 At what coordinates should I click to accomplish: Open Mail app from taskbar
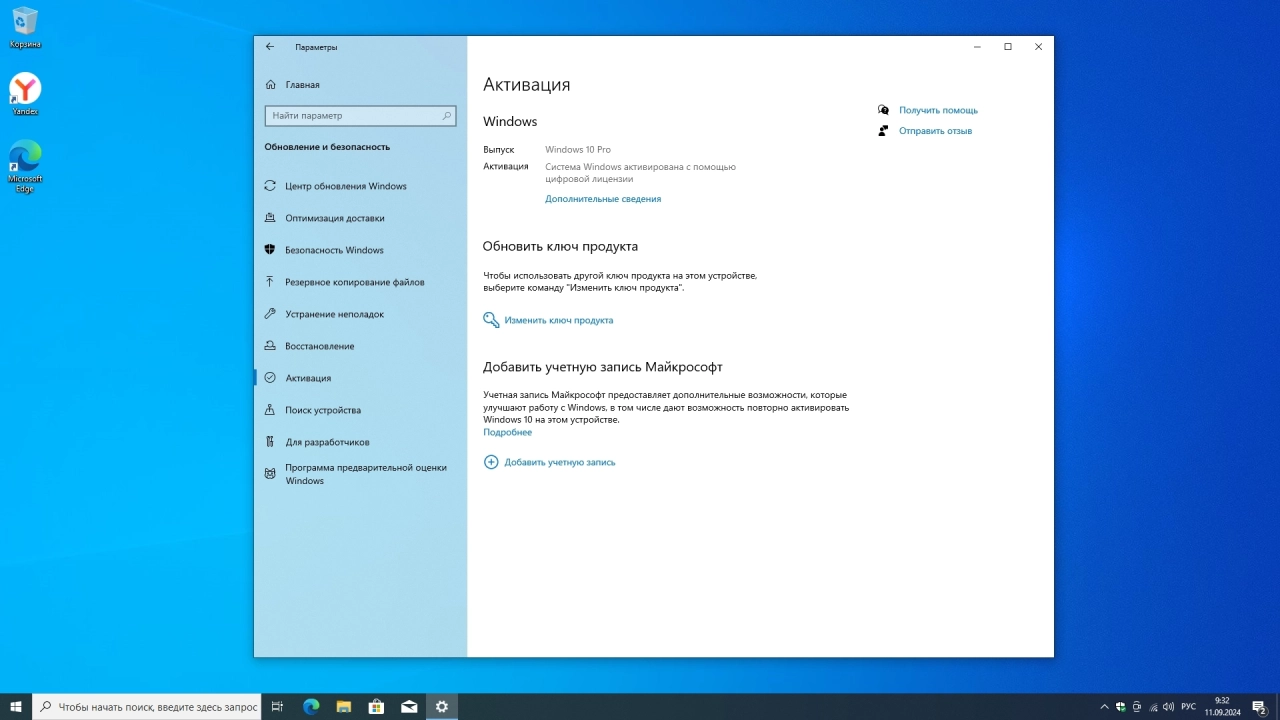409,706
